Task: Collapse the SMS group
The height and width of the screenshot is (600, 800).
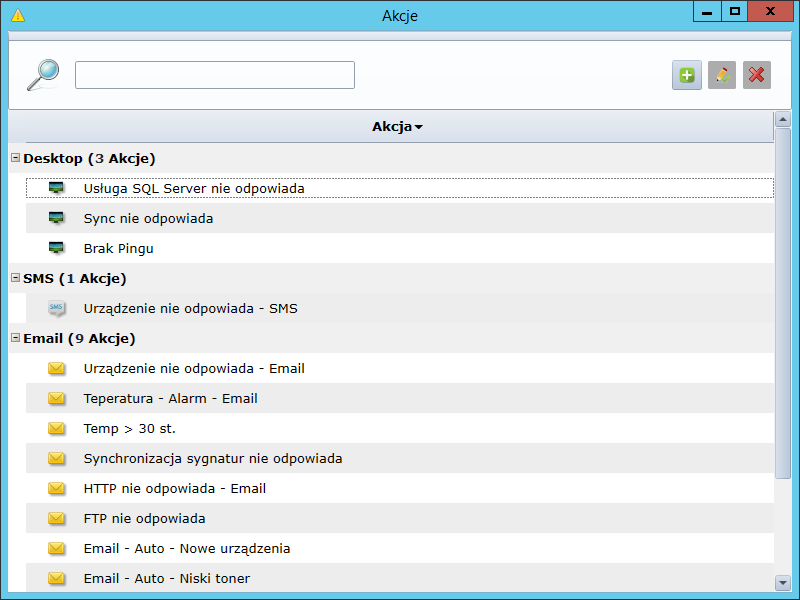Action: [x=15, y=278]
